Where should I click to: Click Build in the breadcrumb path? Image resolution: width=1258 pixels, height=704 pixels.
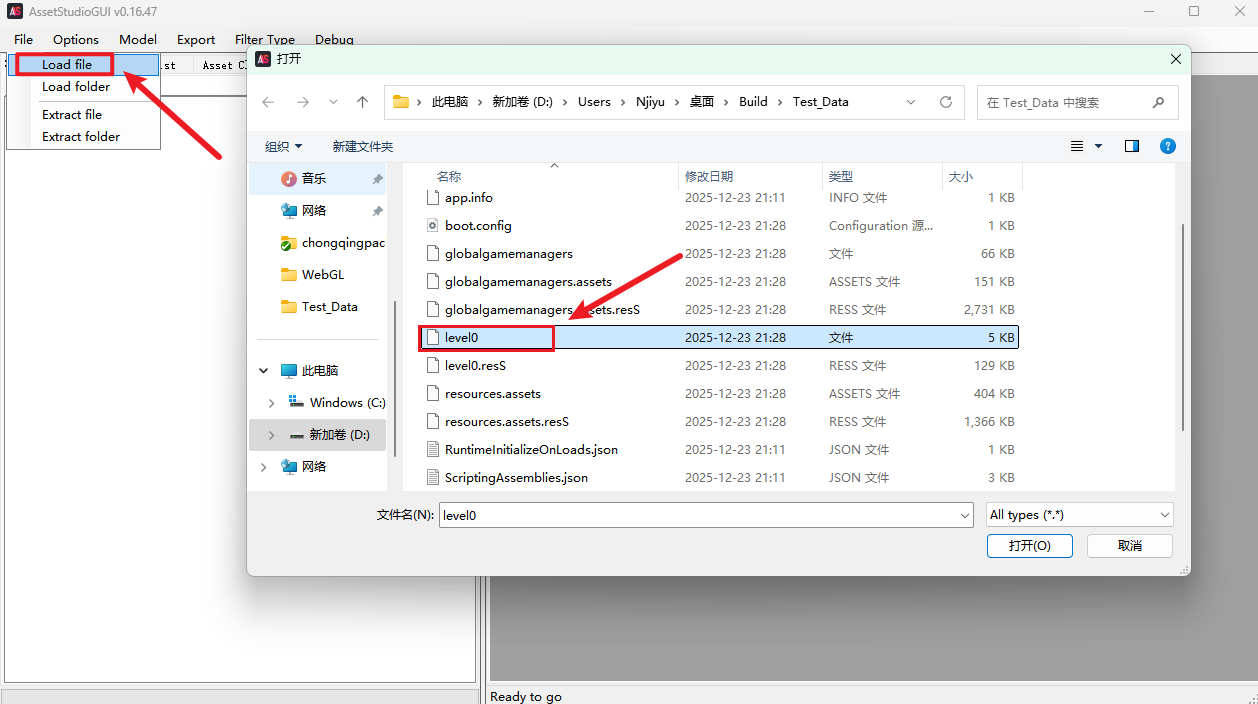[x=753, y=102]
